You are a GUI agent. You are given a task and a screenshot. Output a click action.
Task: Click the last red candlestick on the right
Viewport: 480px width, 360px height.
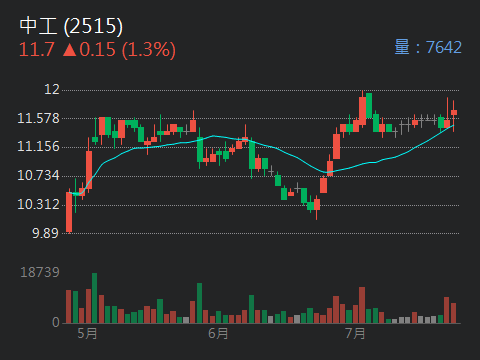pyautogui.click(x=454, y=116)
